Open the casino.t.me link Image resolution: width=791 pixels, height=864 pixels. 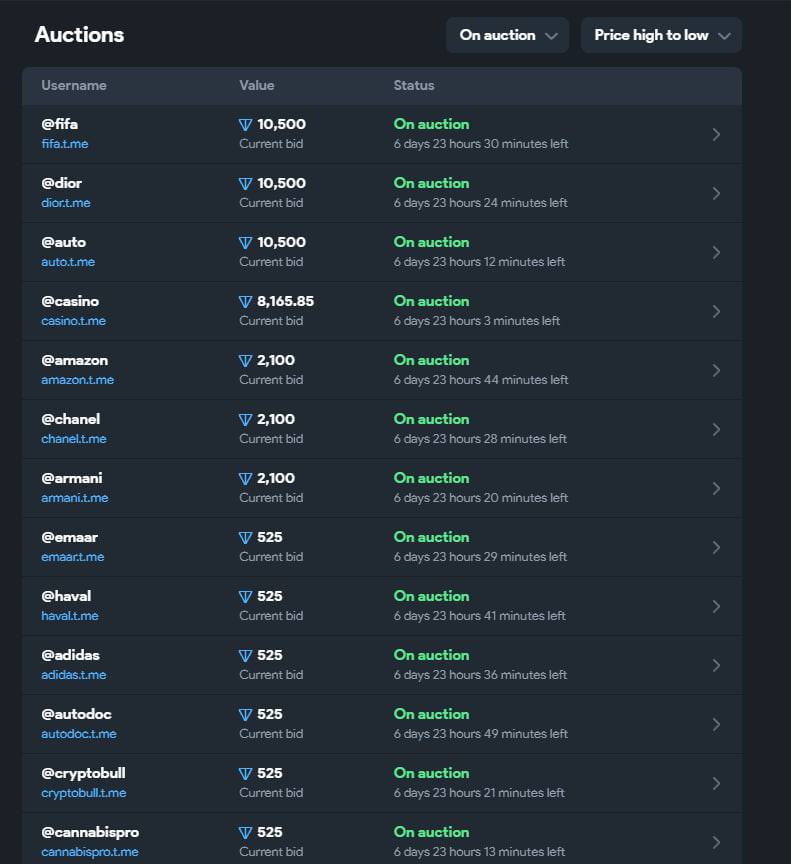73,321
